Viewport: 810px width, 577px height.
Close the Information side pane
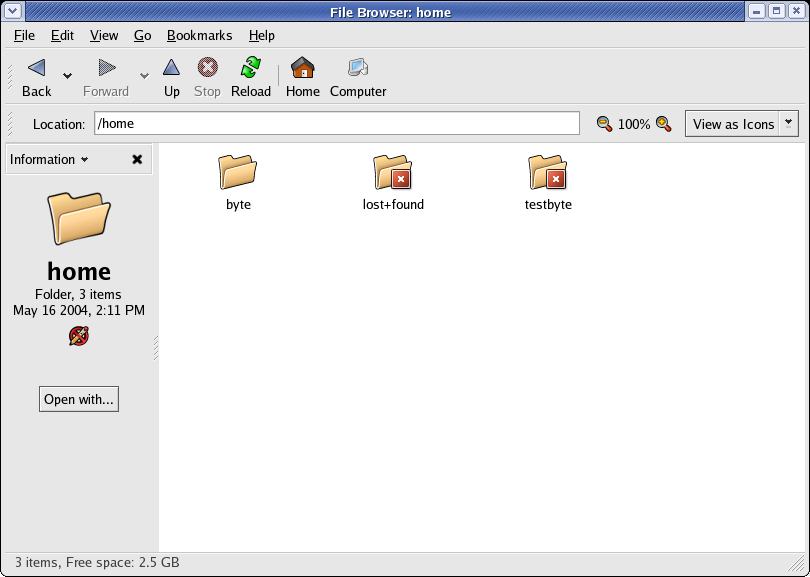137,160
